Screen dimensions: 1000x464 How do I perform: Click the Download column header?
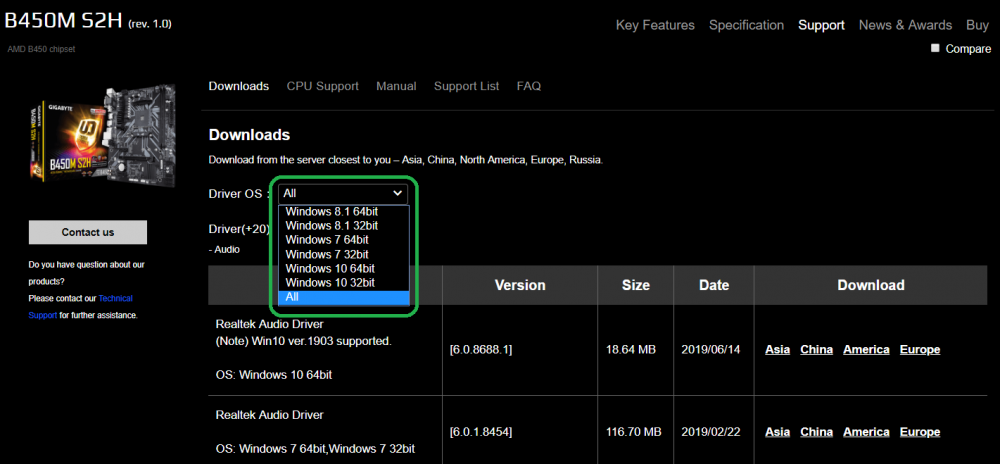871,286
